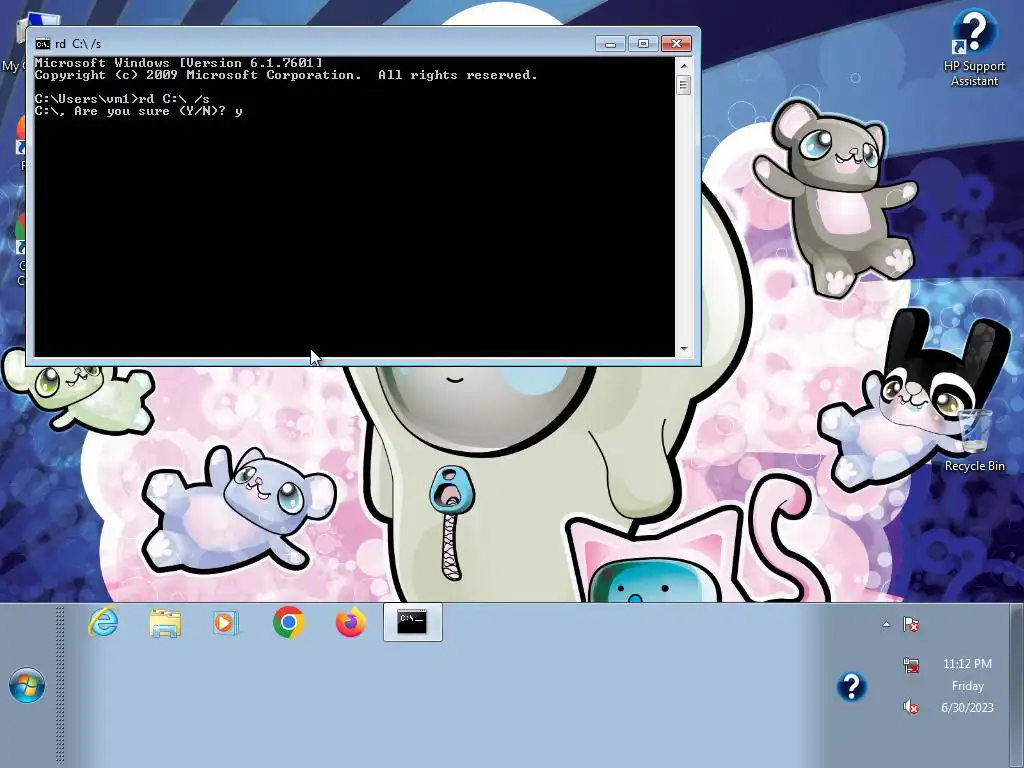Click the taskbar grip handle dots
This screenshot has width=1024, height=768.
pyautogui.click(x=60, y=684)
